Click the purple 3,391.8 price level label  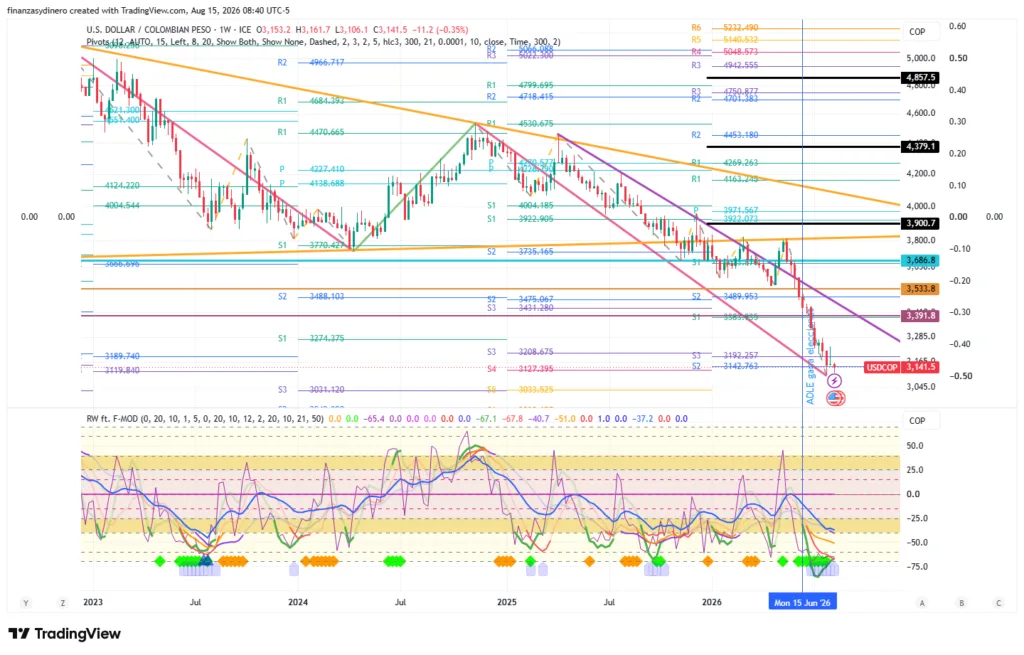click(x=920, y=316)
